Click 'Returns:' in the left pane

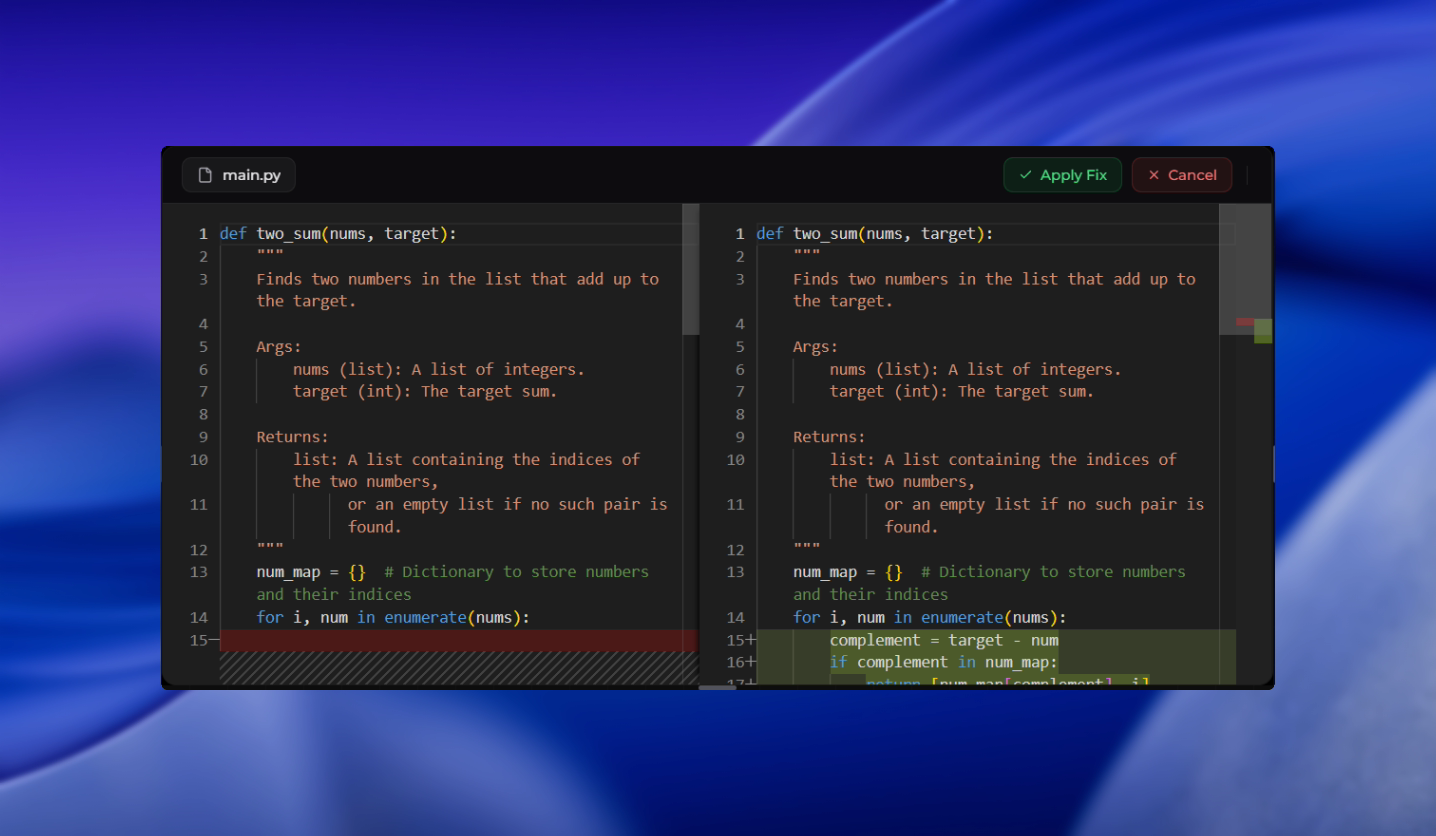coord(293,437)
